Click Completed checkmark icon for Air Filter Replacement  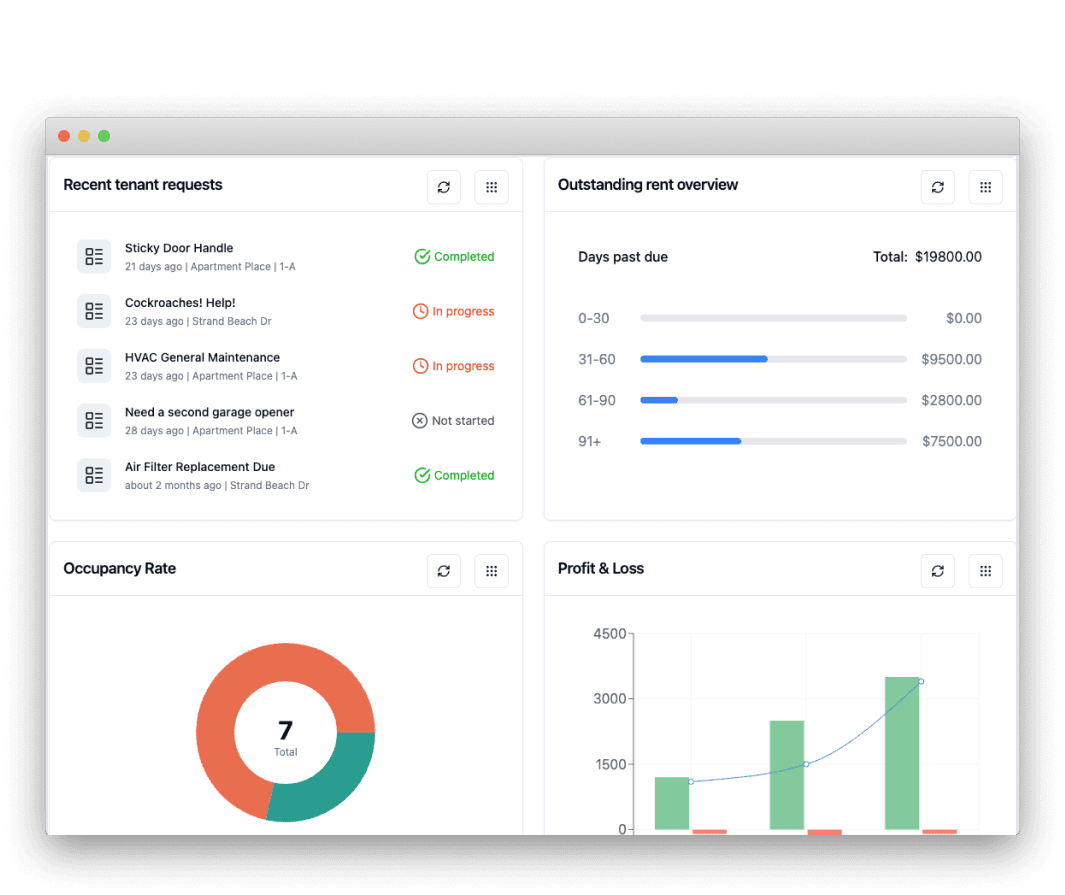(422, 475)
